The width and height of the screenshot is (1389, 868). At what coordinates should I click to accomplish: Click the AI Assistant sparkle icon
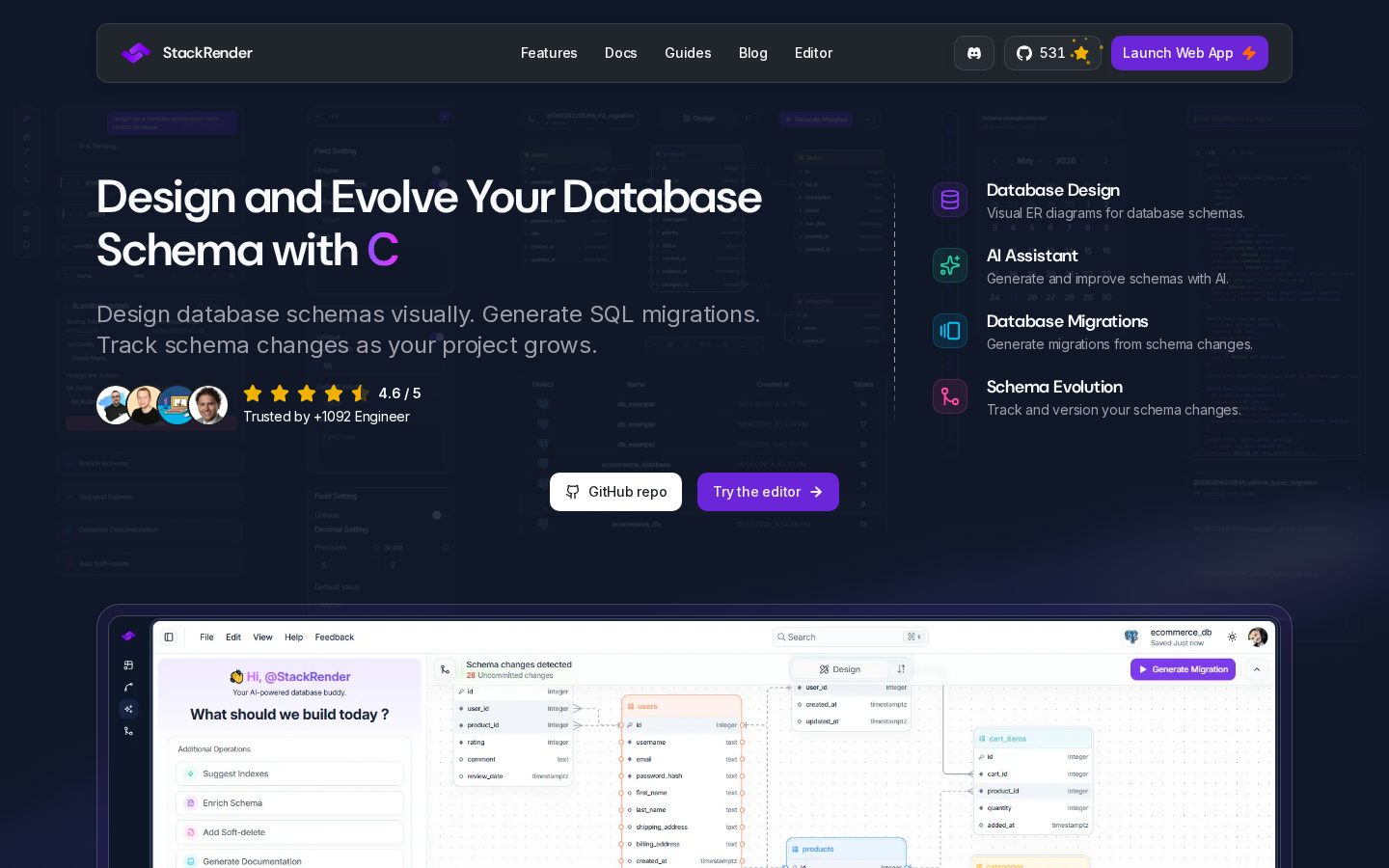pos(950,265)
